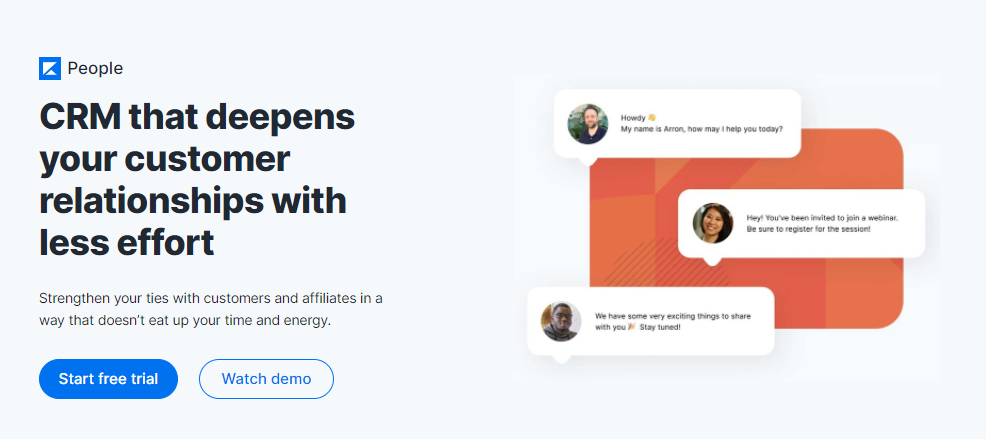Open the Howdy chat bubble from Arron
986x439 pixels.
pos(677,124)
